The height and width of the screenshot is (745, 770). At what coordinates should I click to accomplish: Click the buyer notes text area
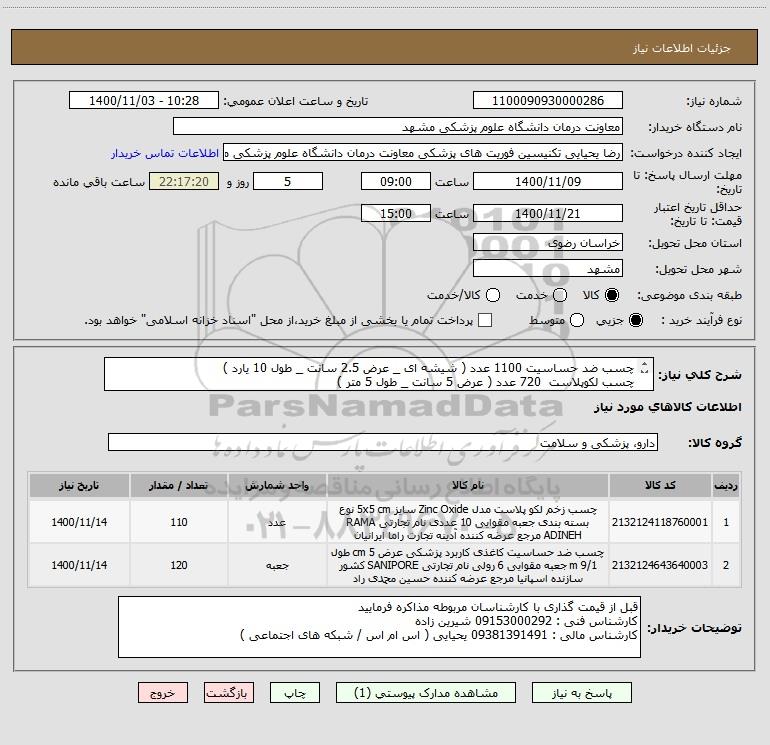click(379, 627)
